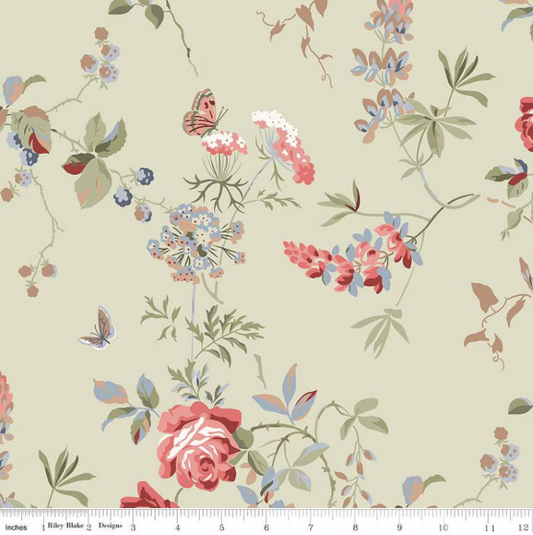Click the ruler number 10
The height and width of the screenshot is (535, 533).
443,527
